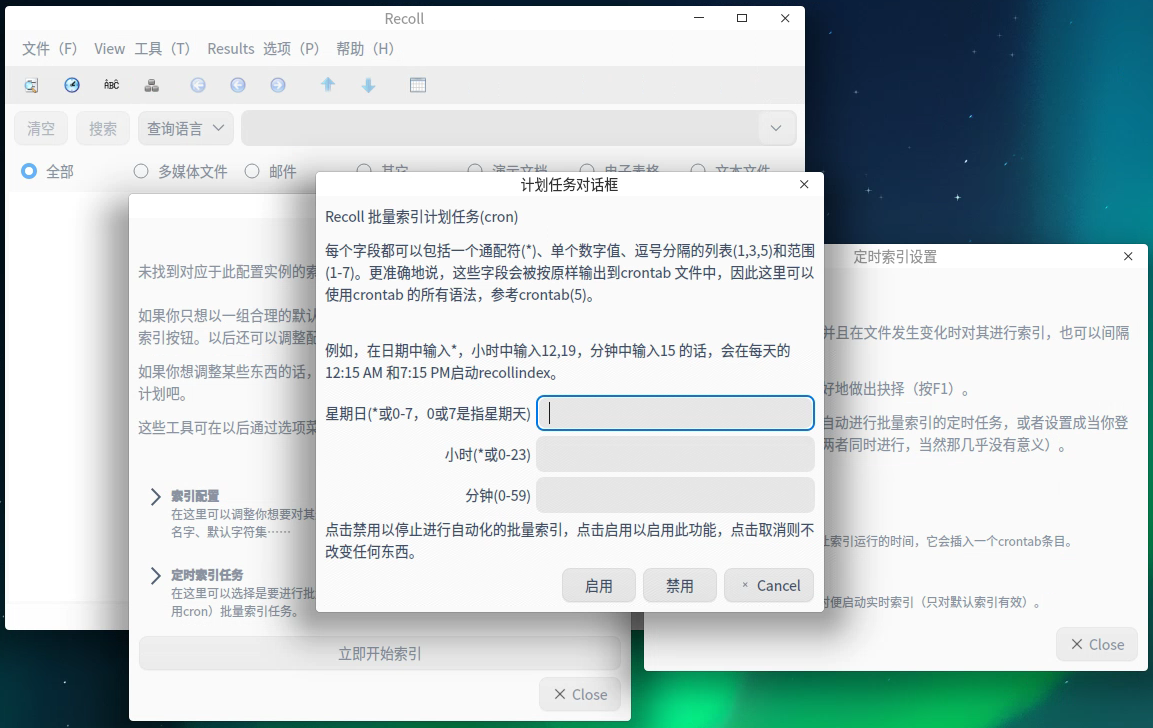Go to next results page arrow
Screen dimensions: 1153x728
pos(277,85)
